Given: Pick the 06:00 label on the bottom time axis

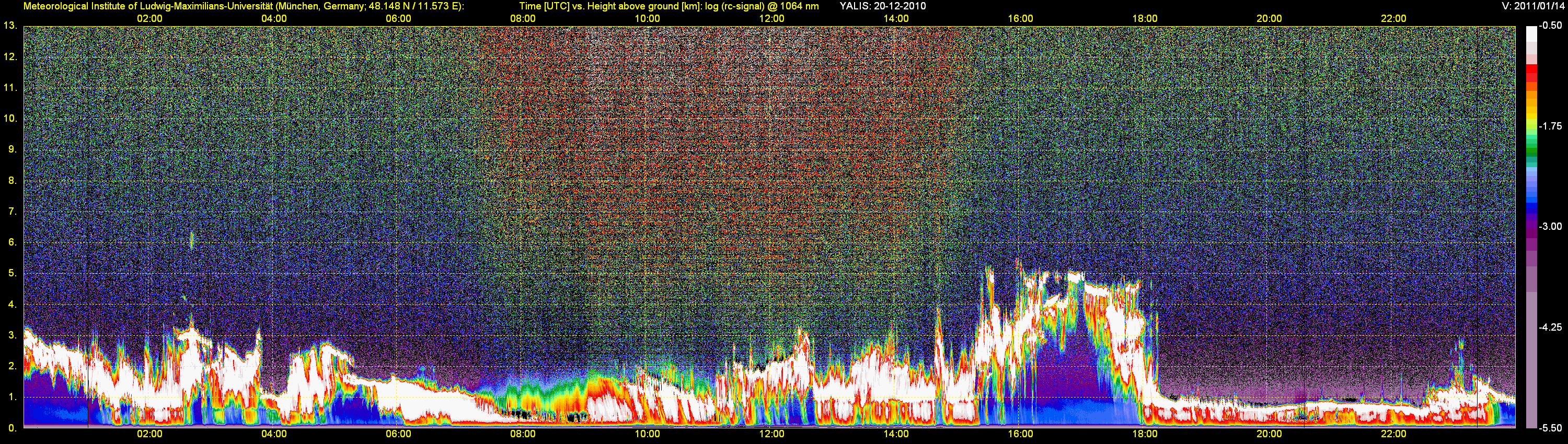Looking at the screenshot, I should tap(399, 434).
